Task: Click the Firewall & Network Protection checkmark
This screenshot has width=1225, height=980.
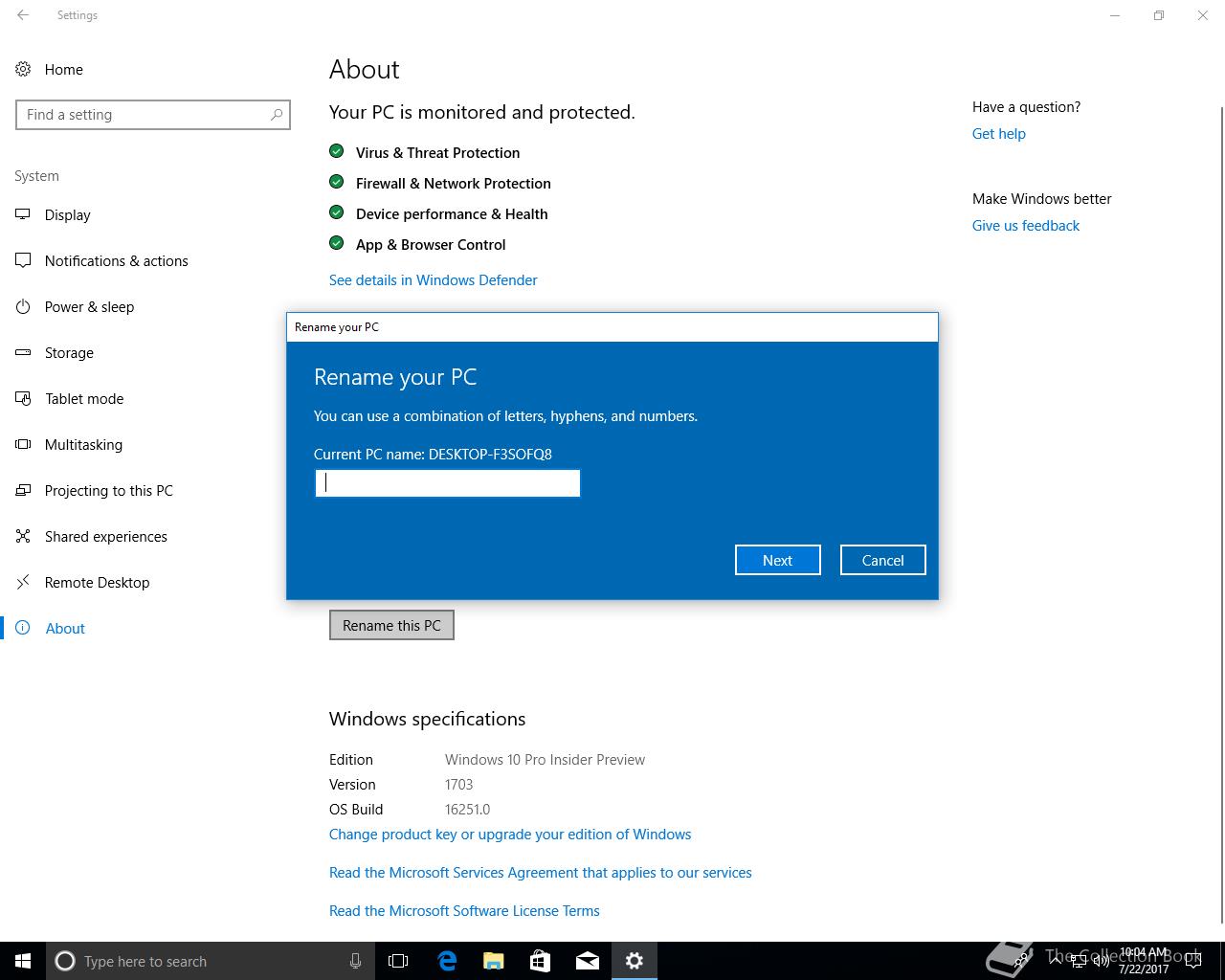Action: (x=336, y=182)
